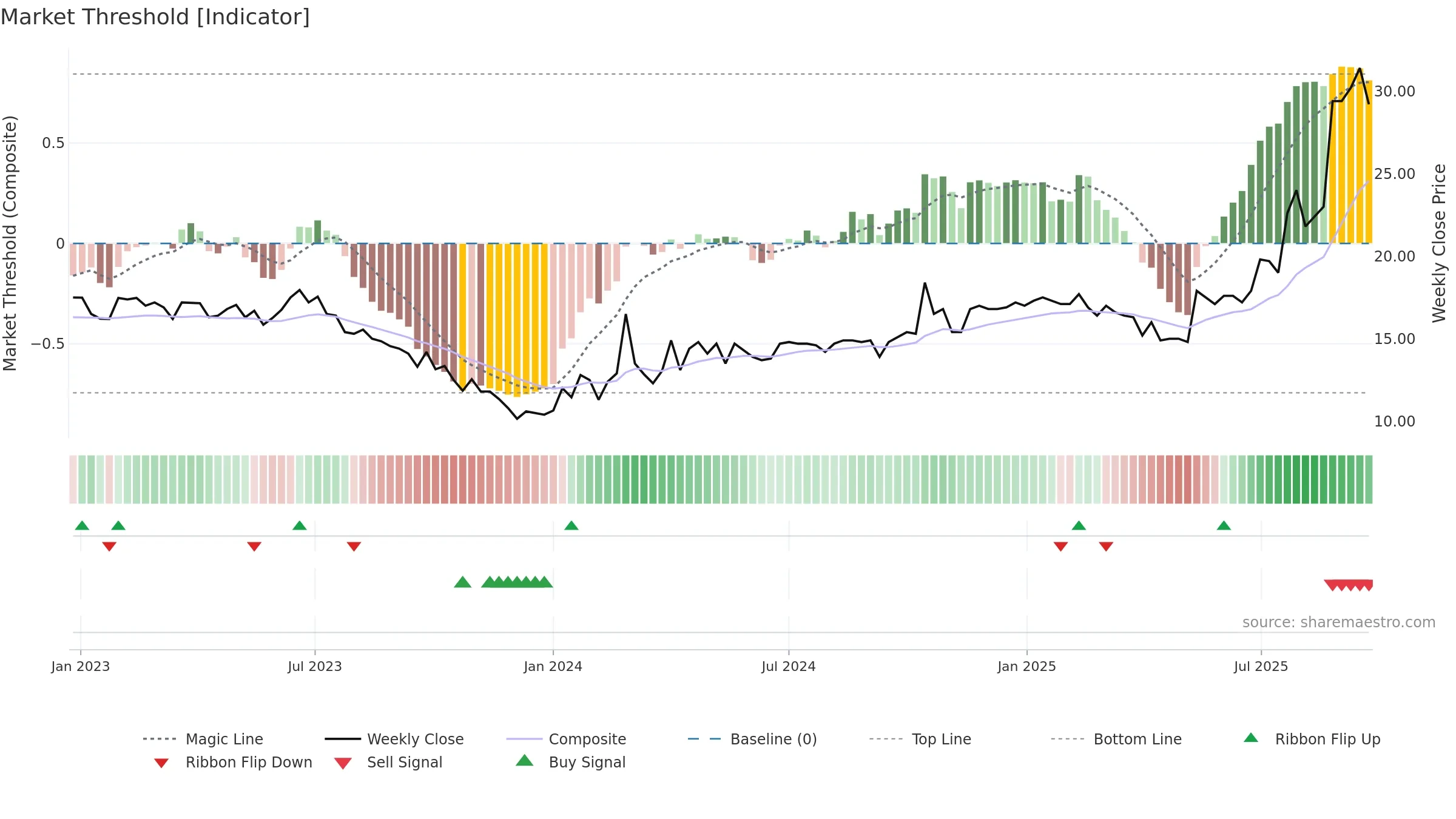Click the Jan 2023 x-axis label
Screen dimensions: 1456x819
point(81,667)
